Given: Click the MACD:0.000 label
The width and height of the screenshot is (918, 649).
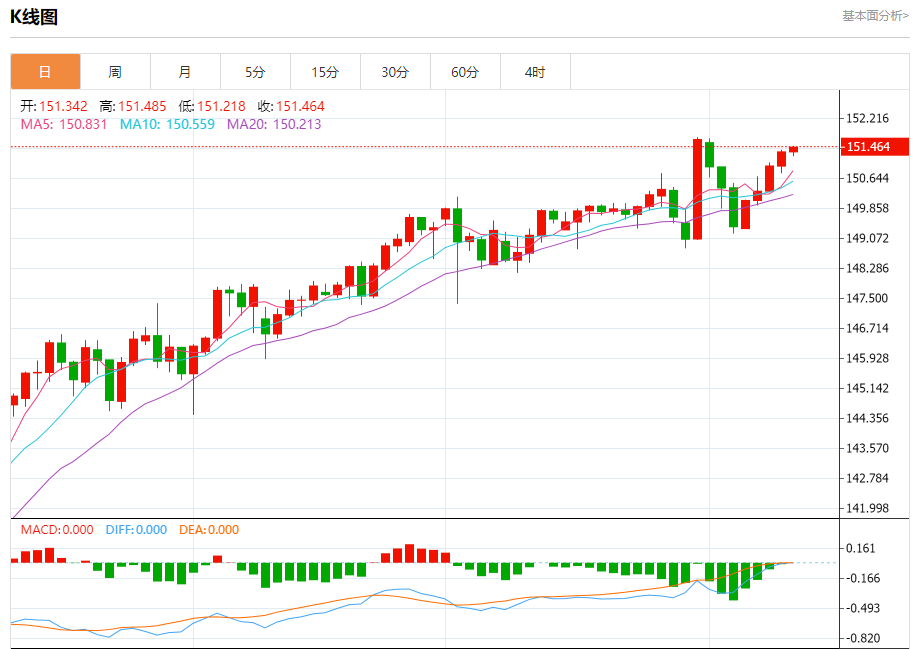Looking at the screenshot, I should click(x=57, y=530).
